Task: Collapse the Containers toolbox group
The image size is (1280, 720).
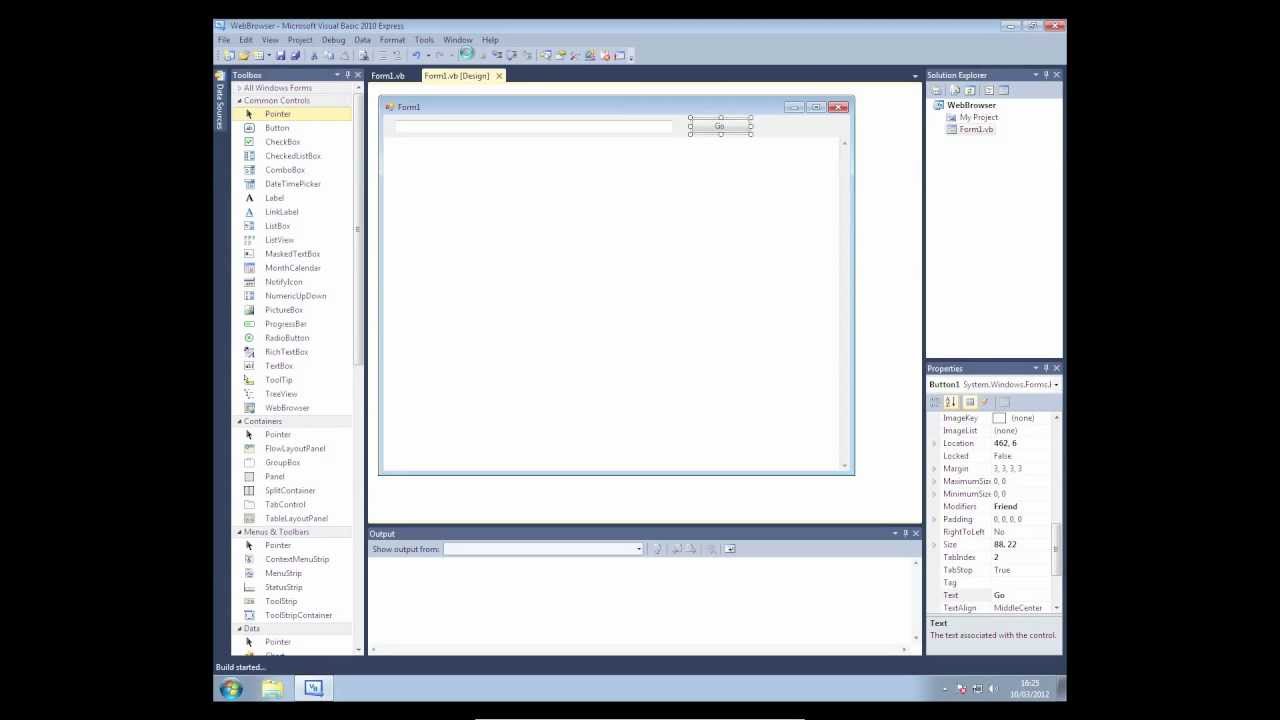Action: pos(239,422)
